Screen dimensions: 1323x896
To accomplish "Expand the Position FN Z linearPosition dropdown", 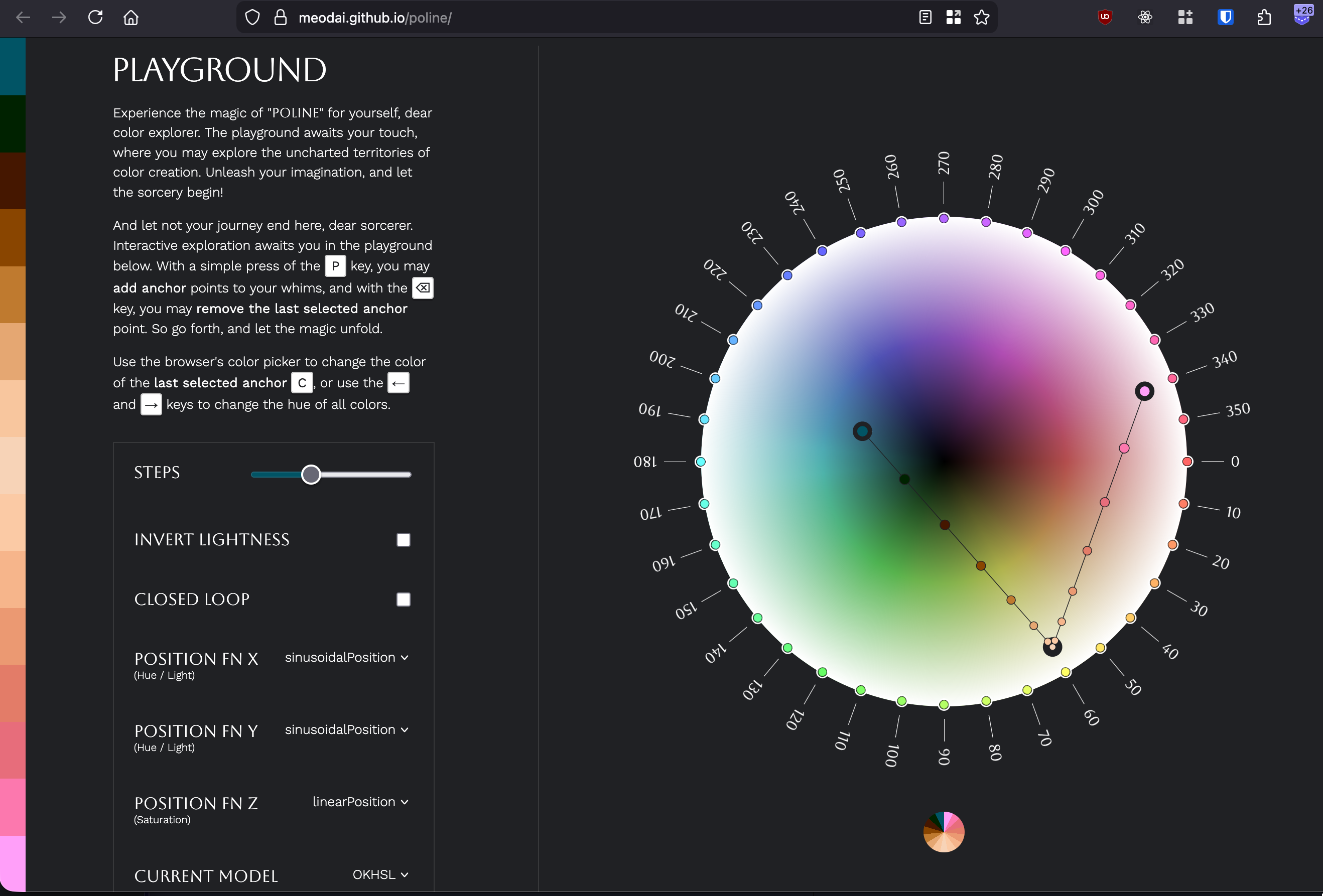I will point(360,802).
